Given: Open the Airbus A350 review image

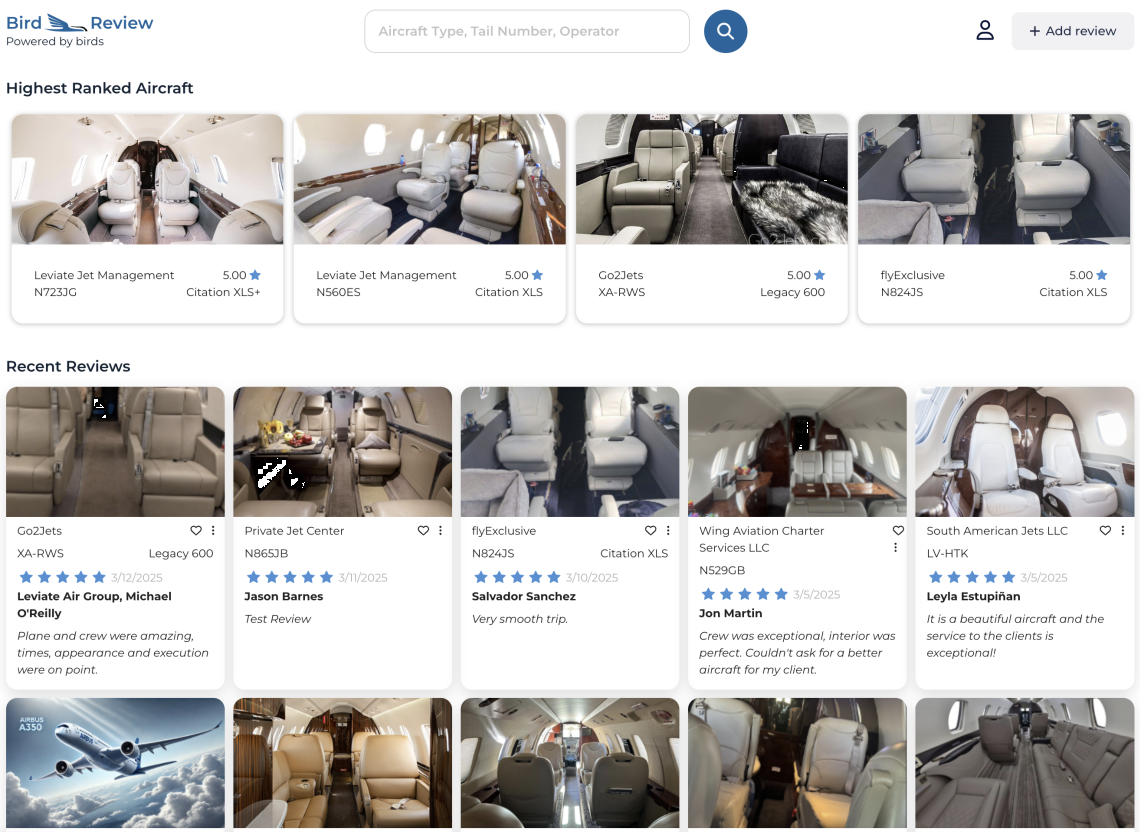Looking at the screenshot, I should (x=115, y=764).
